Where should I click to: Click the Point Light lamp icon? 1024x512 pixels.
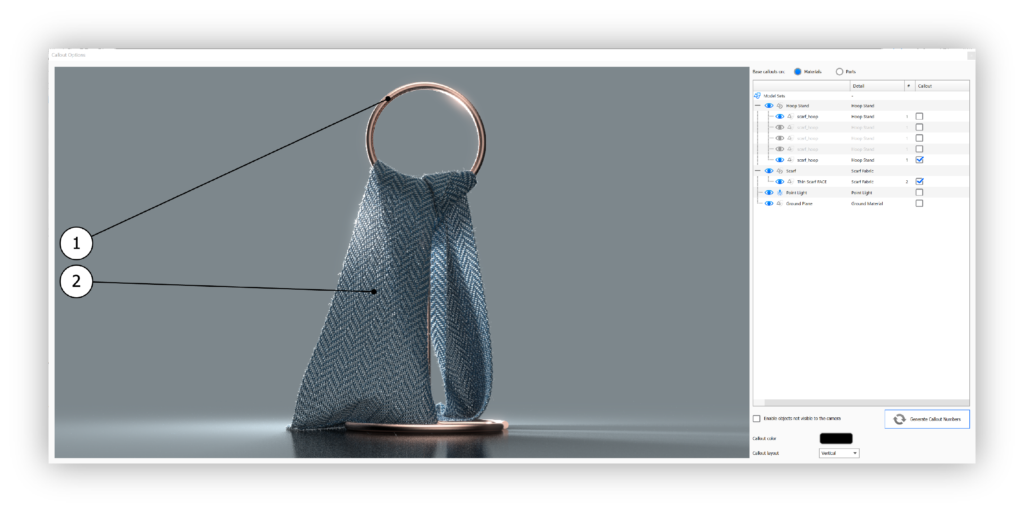(779, 192)
